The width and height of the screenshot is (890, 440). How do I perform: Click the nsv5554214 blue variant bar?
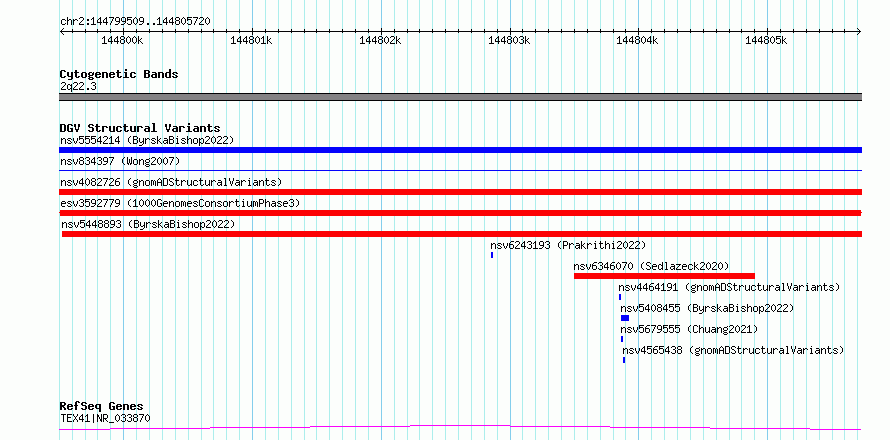coord(460,150)
